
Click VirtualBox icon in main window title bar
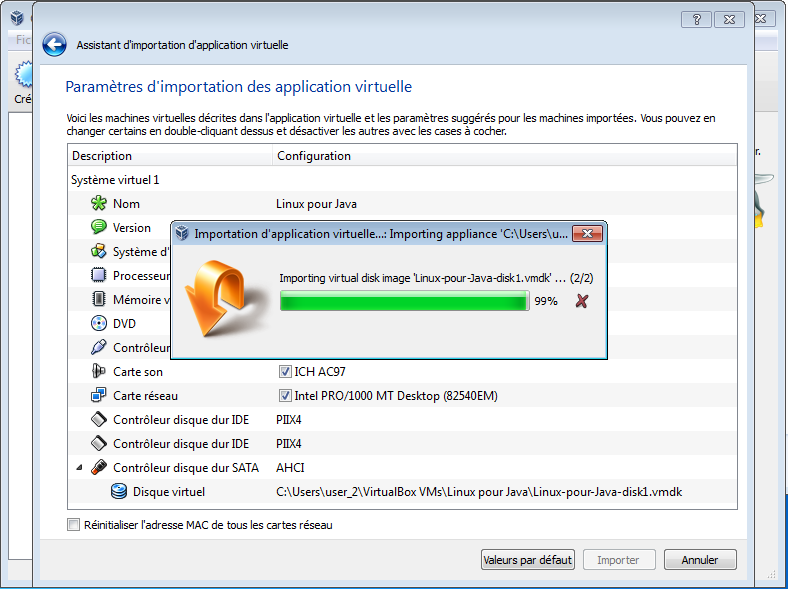17,18
